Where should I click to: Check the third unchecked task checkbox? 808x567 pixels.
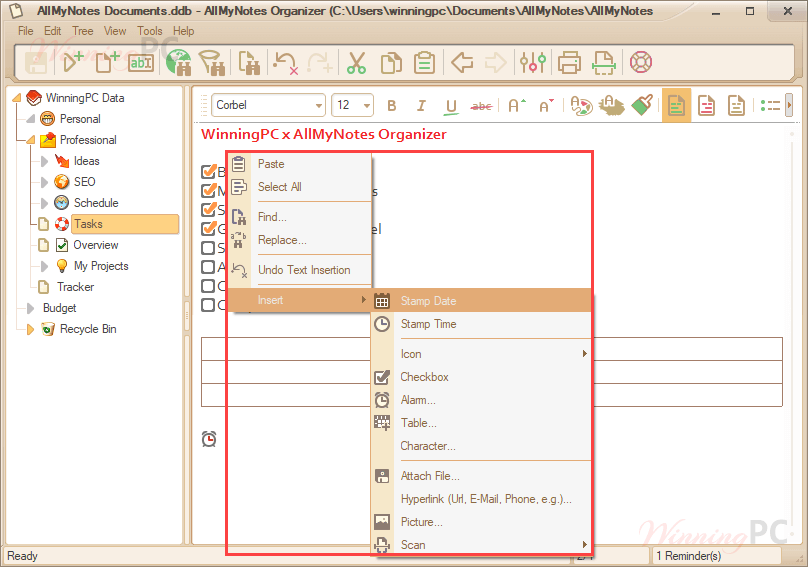point(208,286)
